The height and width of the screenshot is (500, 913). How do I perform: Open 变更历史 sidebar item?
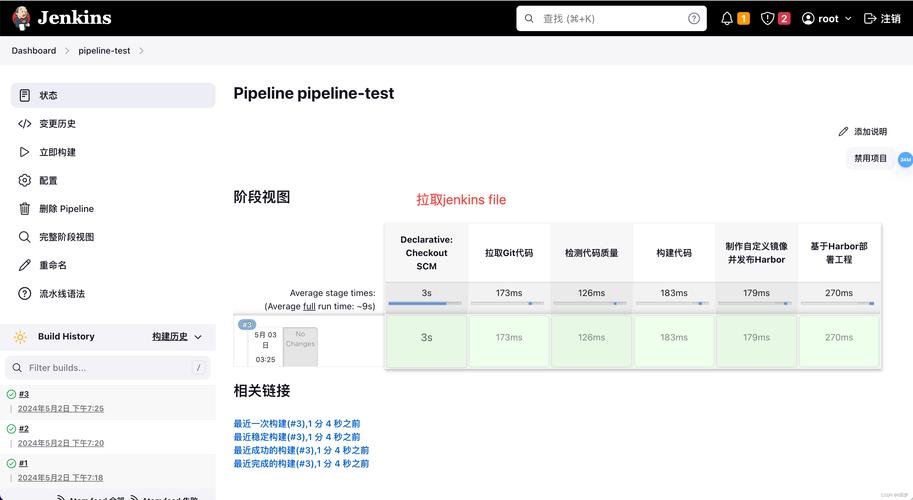(x=113, y=123)
